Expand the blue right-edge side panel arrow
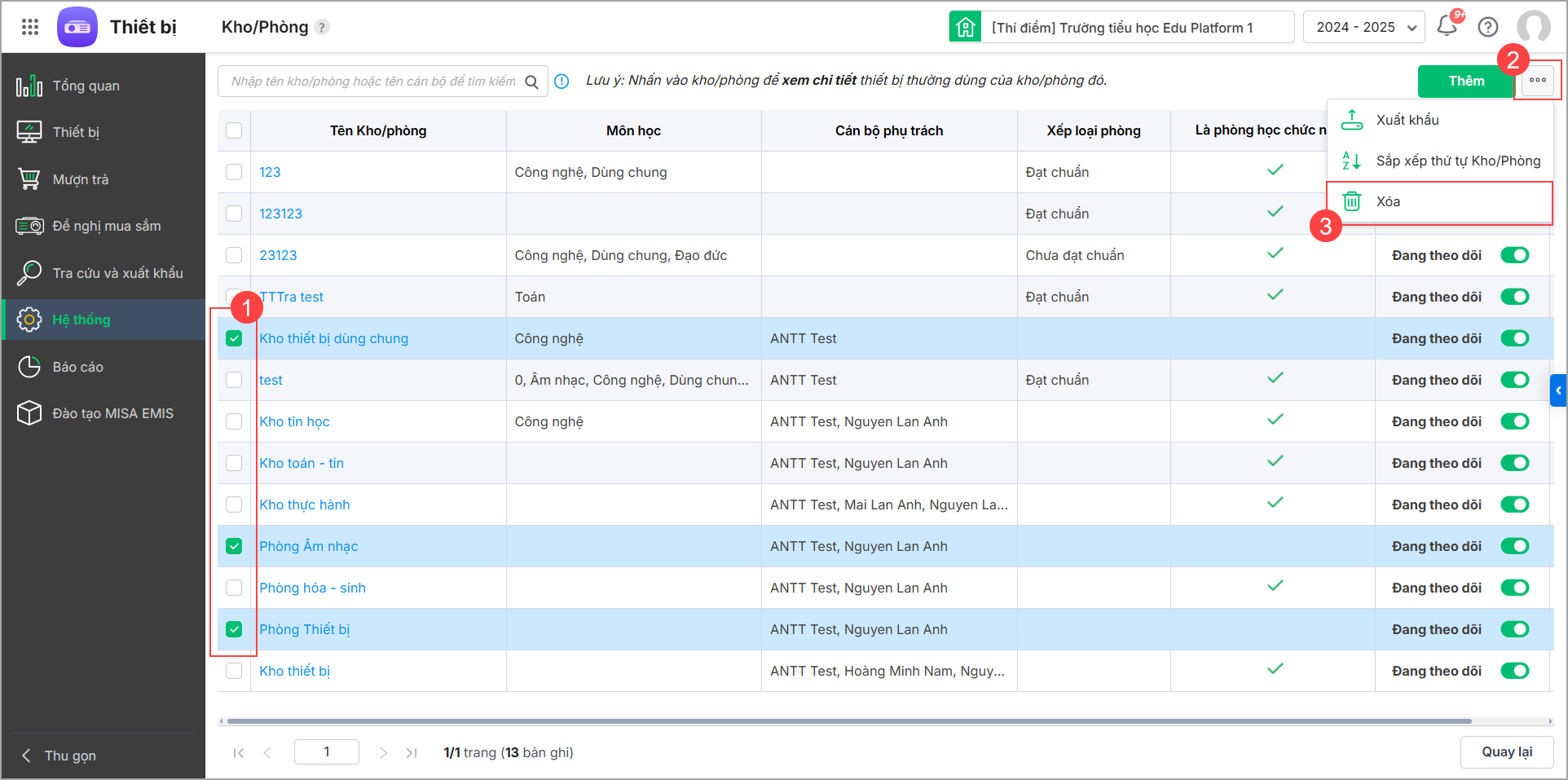Viewport: 1568px width, 780px height. [x=1558, y=390]
